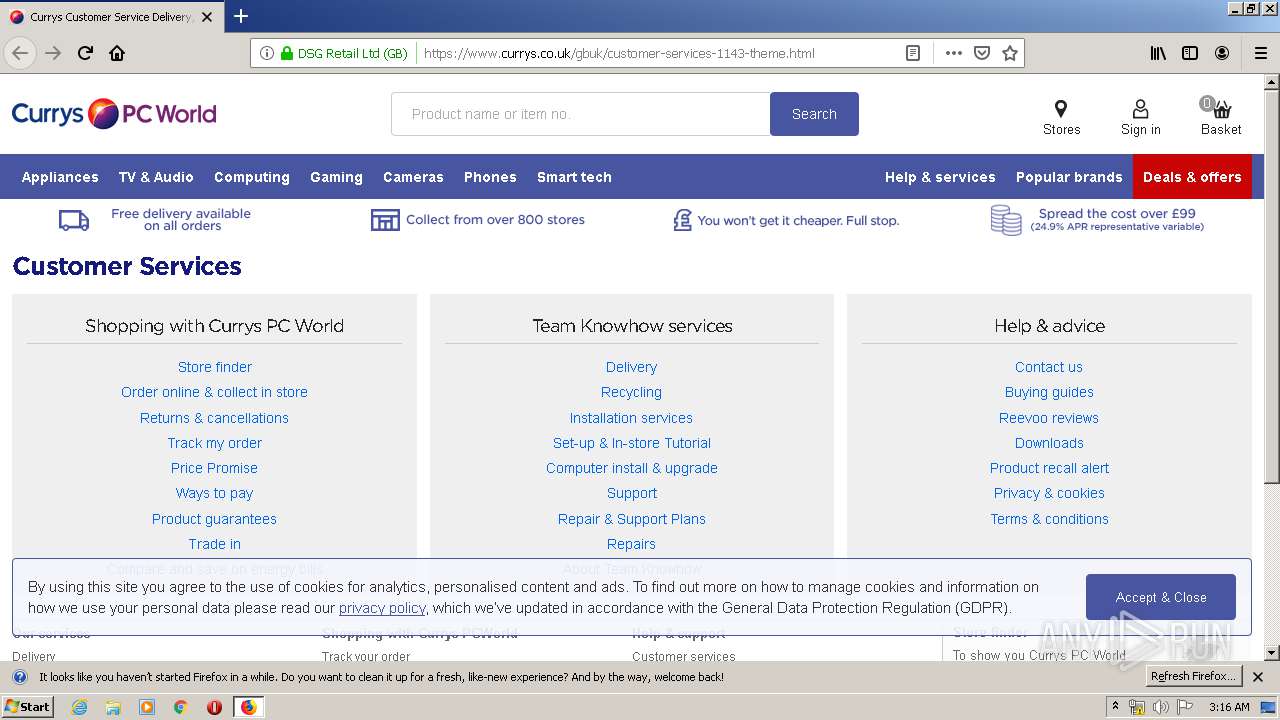
Task: Focus the product search input field
Action: [580, 114]
